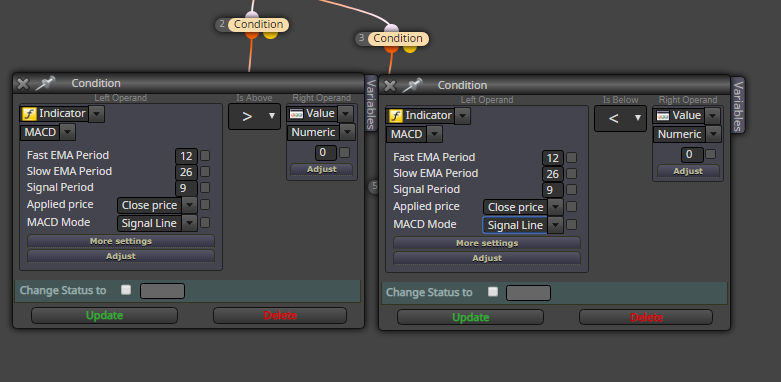The image size is (781, 382).
Task: Click Right Operand Adjust button in right panel
Action: pyautogui.click(x=688, y=171)
